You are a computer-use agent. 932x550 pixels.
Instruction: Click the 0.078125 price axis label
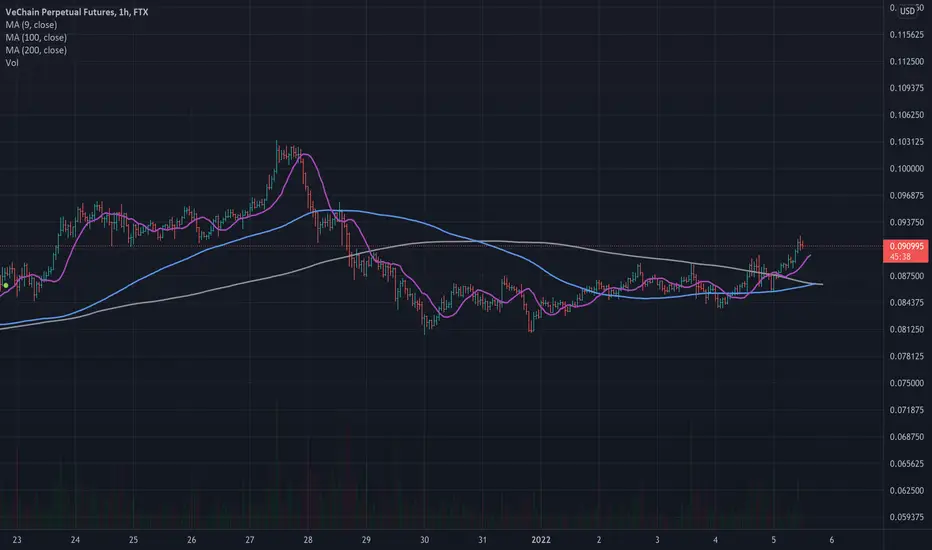click(906, 356)
